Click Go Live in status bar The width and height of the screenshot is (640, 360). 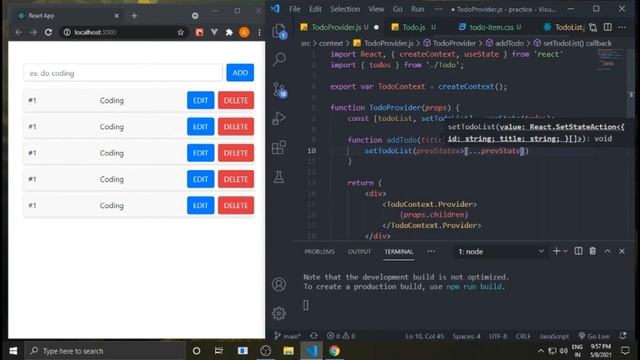[594, 336]
